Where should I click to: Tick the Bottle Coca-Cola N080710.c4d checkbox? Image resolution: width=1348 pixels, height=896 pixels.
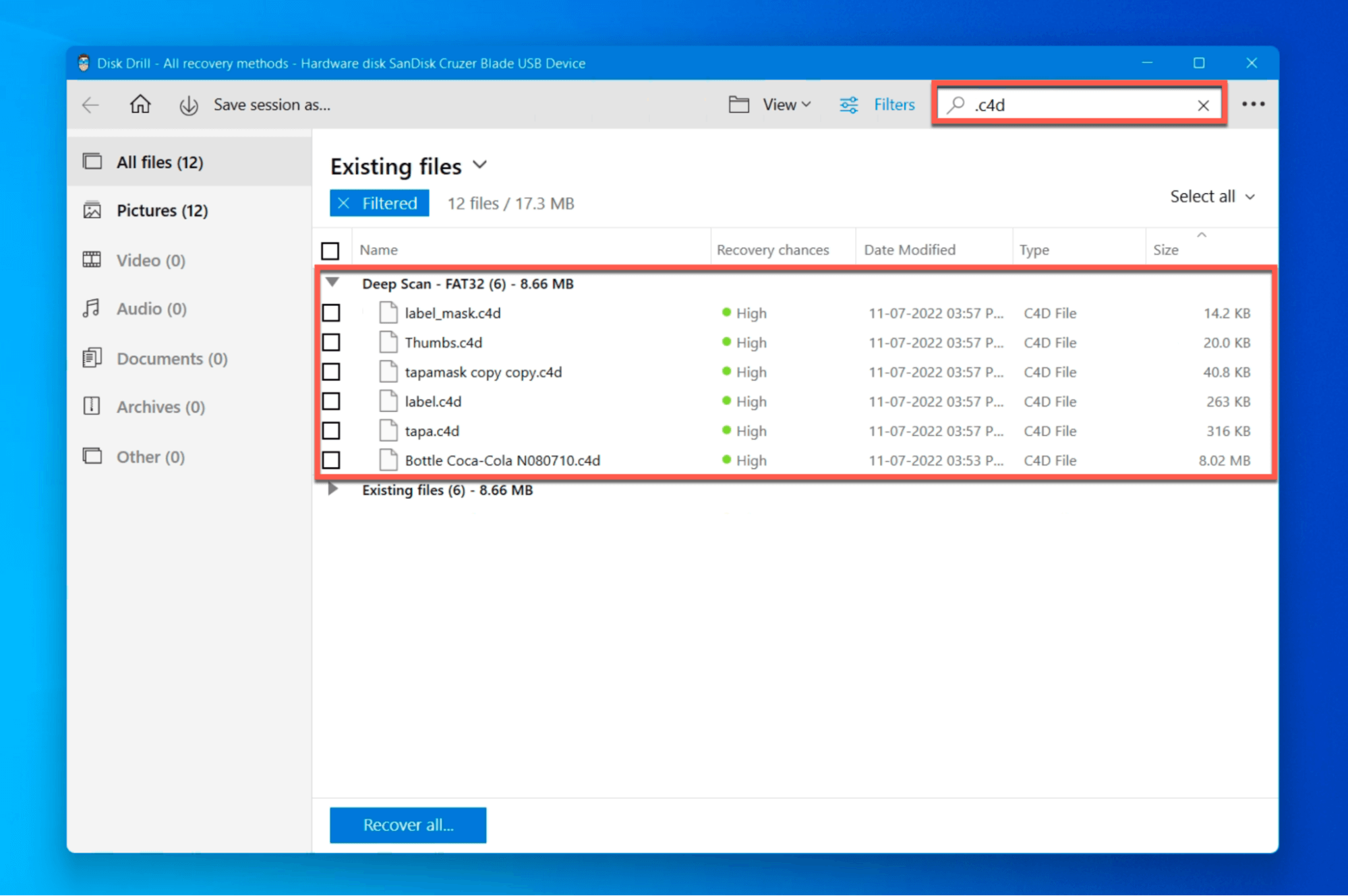(x=331, y=460)
